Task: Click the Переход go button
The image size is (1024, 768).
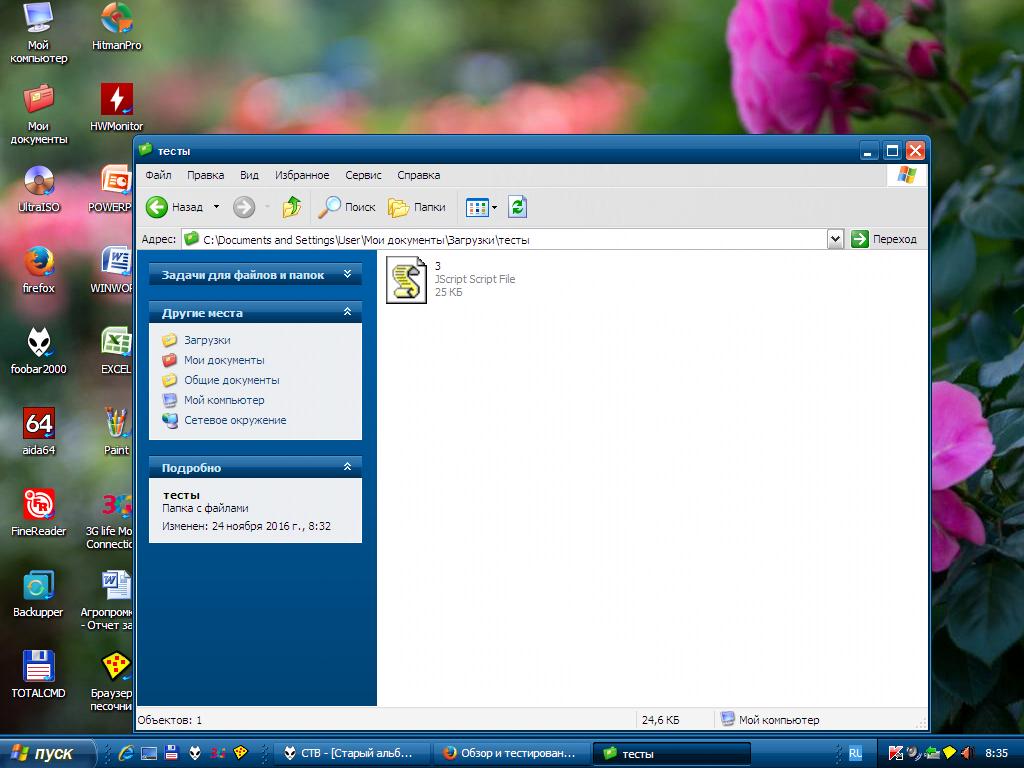Action: pyautogui.click(x=884, y=239)
